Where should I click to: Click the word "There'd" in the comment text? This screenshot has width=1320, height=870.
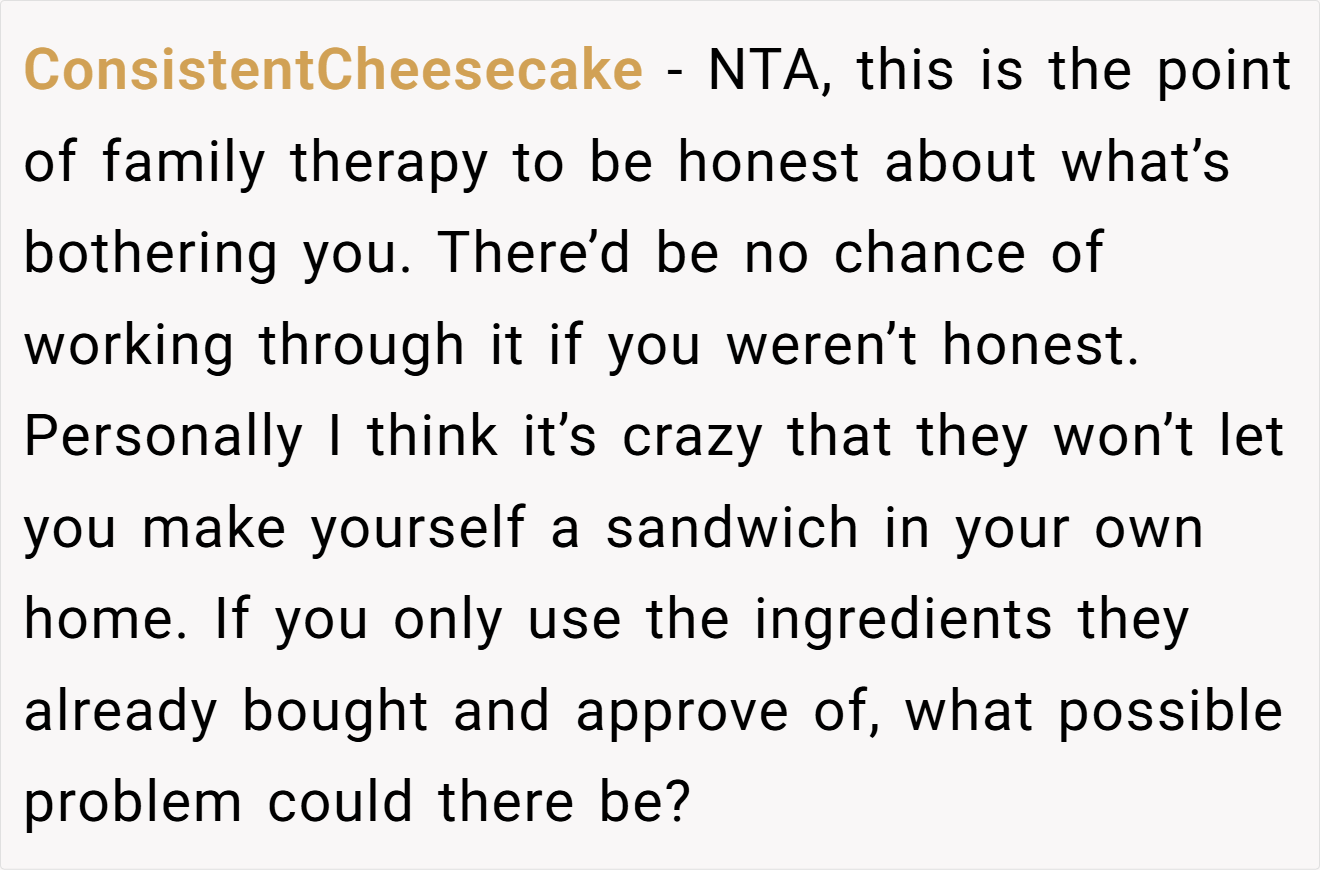click(535, 254)
